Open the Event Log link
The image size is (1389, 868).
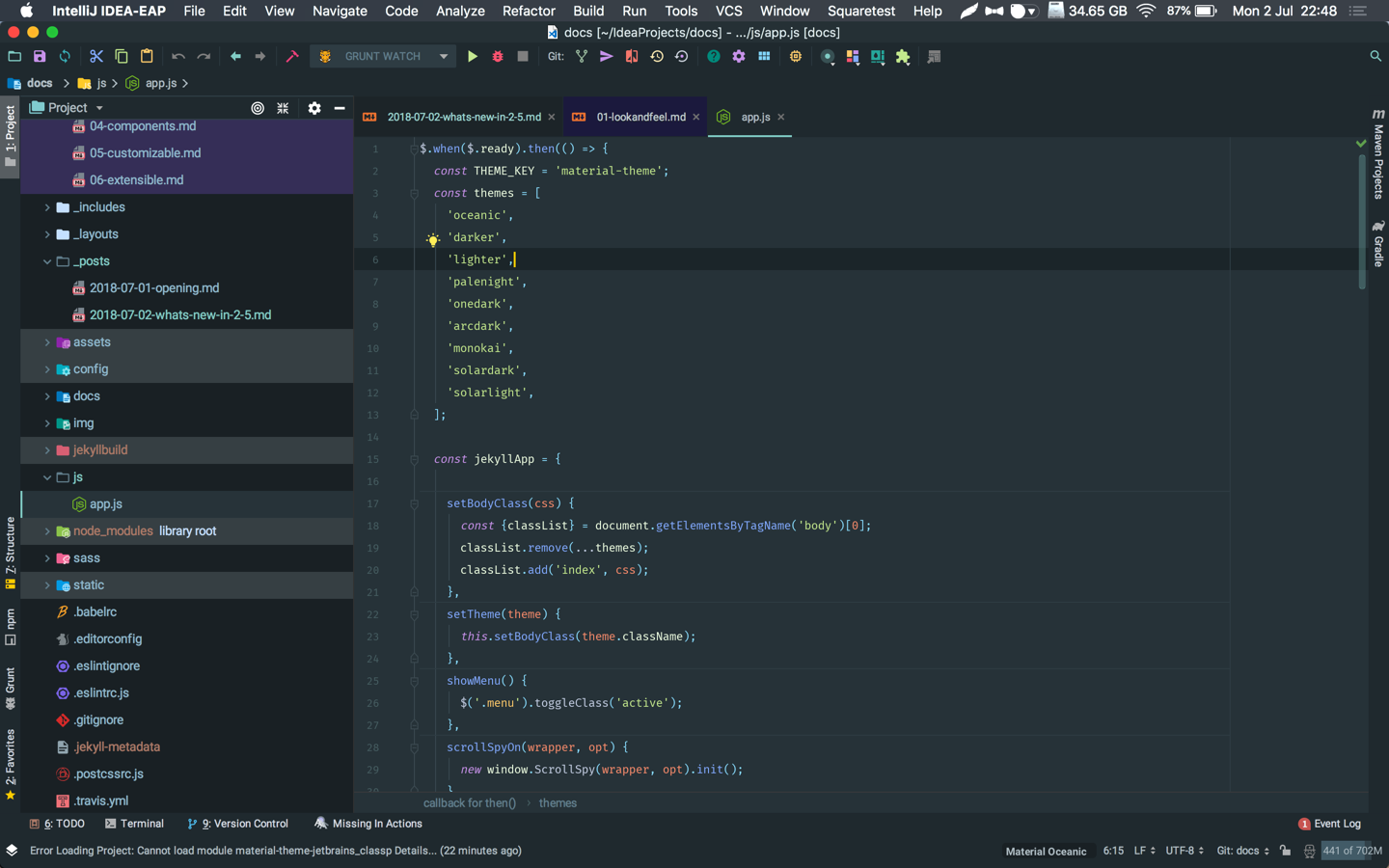1337,824
